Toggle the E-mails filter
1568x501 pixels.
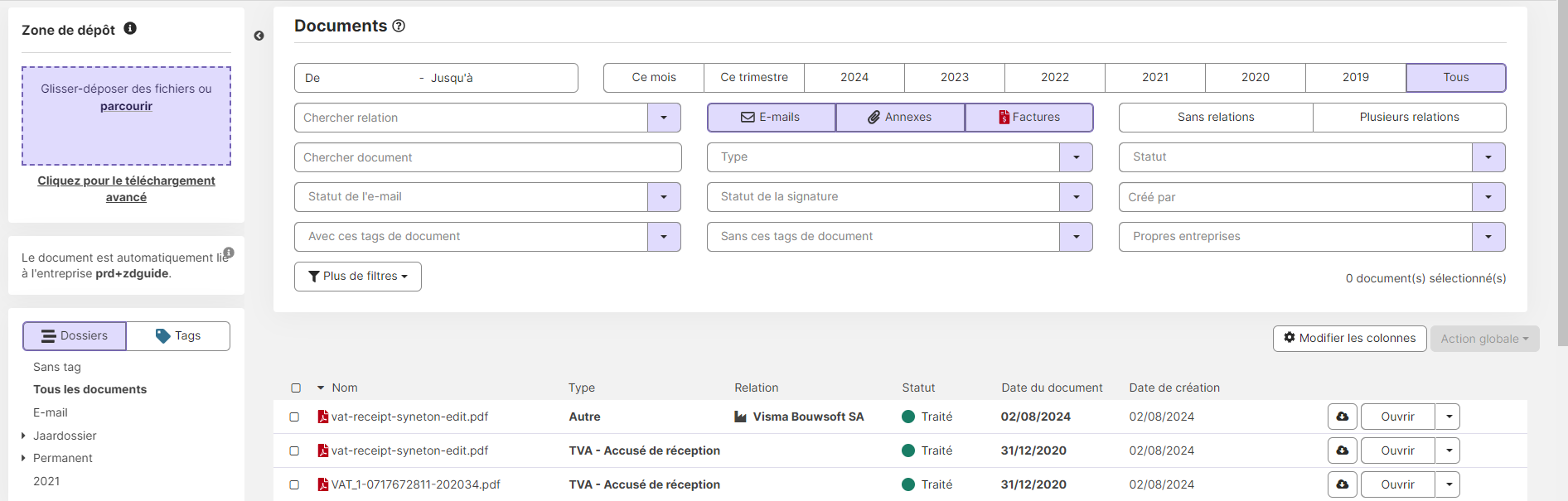[771, 118]
